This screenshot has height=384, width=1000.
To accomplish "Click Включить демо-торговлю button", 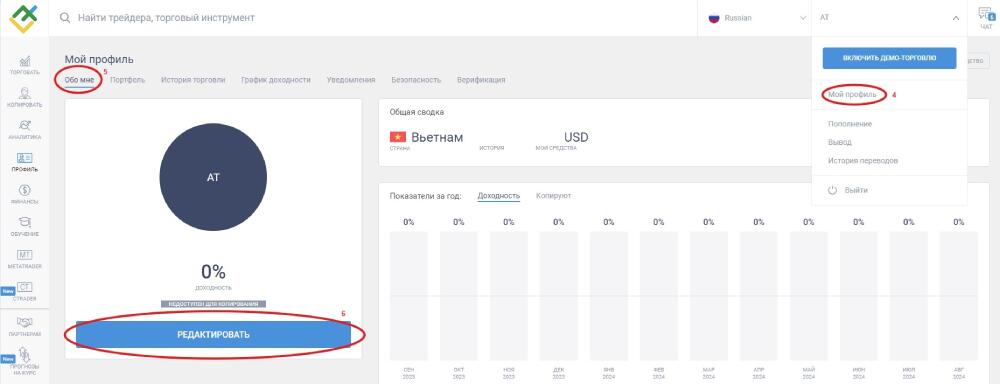I will 889,58.
